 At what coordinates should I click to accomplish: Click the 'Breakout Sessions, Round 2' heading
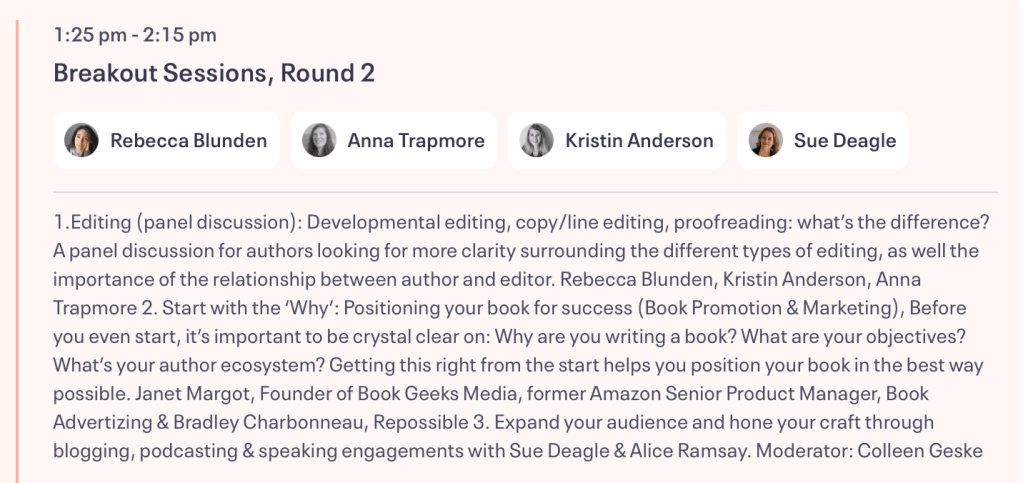click(214, 73)
